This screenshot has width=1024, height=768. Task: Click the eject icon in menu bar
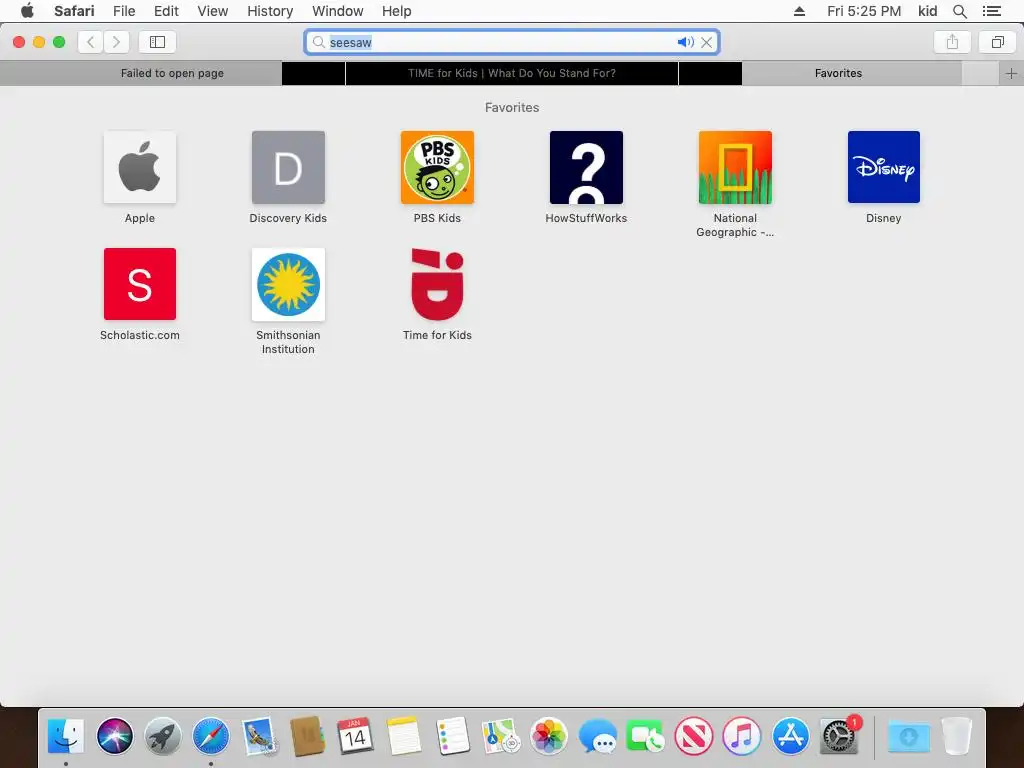point(799,11)
